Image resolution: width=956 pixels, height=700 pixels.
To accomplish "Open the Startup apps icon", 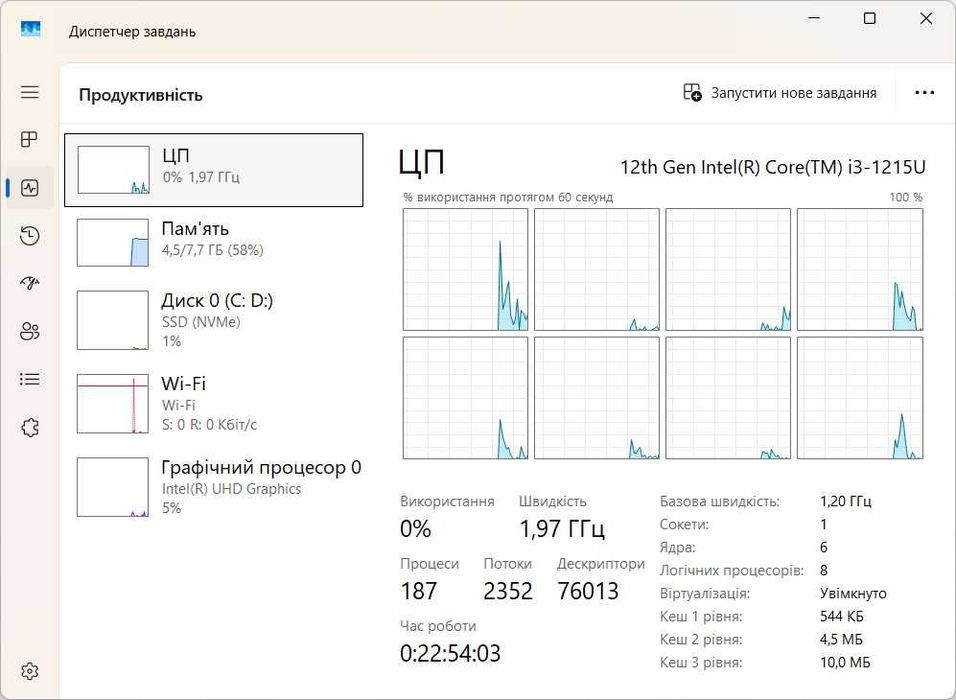I will coord(29,283).
